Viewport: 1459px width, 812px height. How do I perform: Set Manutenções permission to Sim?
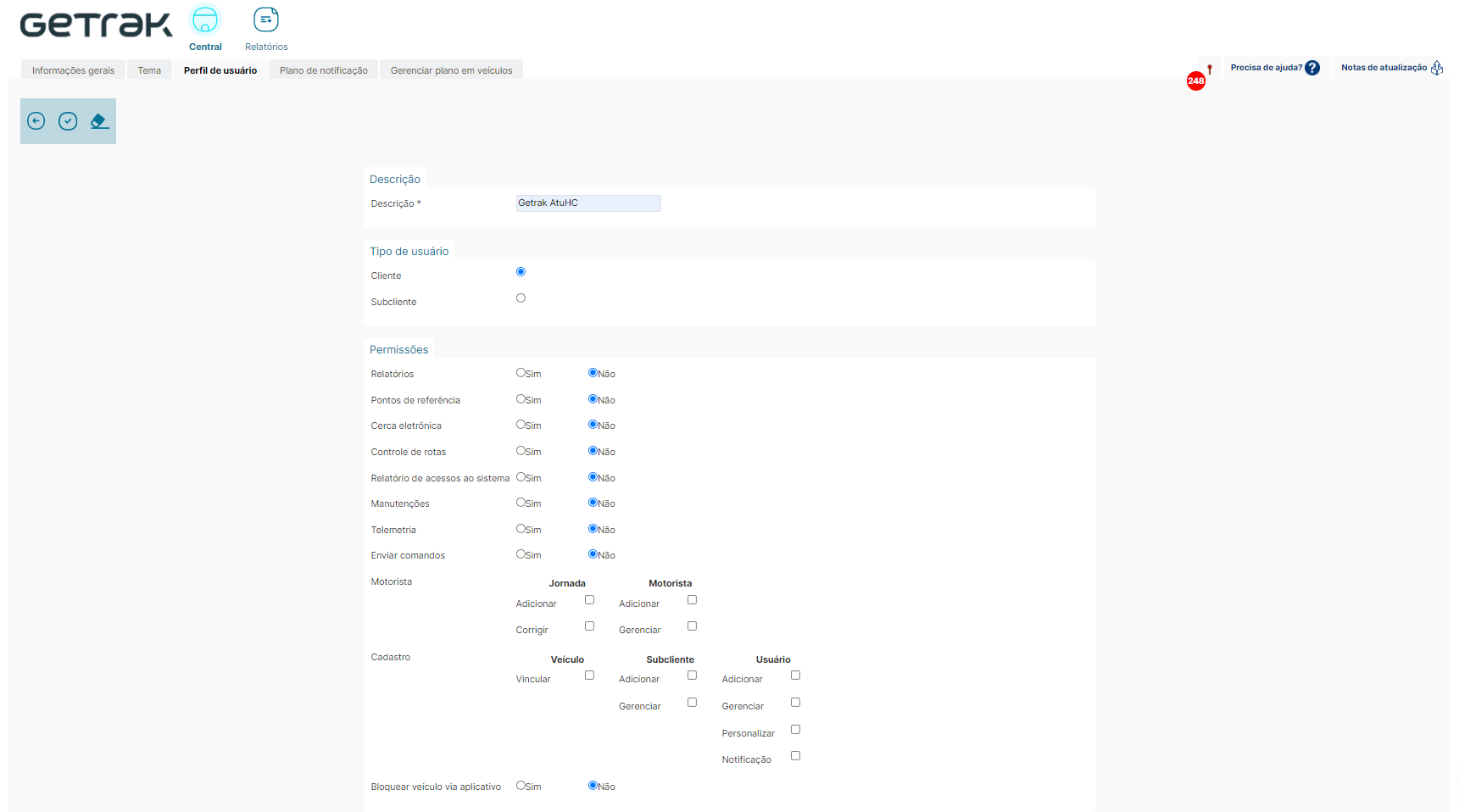(521, 503)
